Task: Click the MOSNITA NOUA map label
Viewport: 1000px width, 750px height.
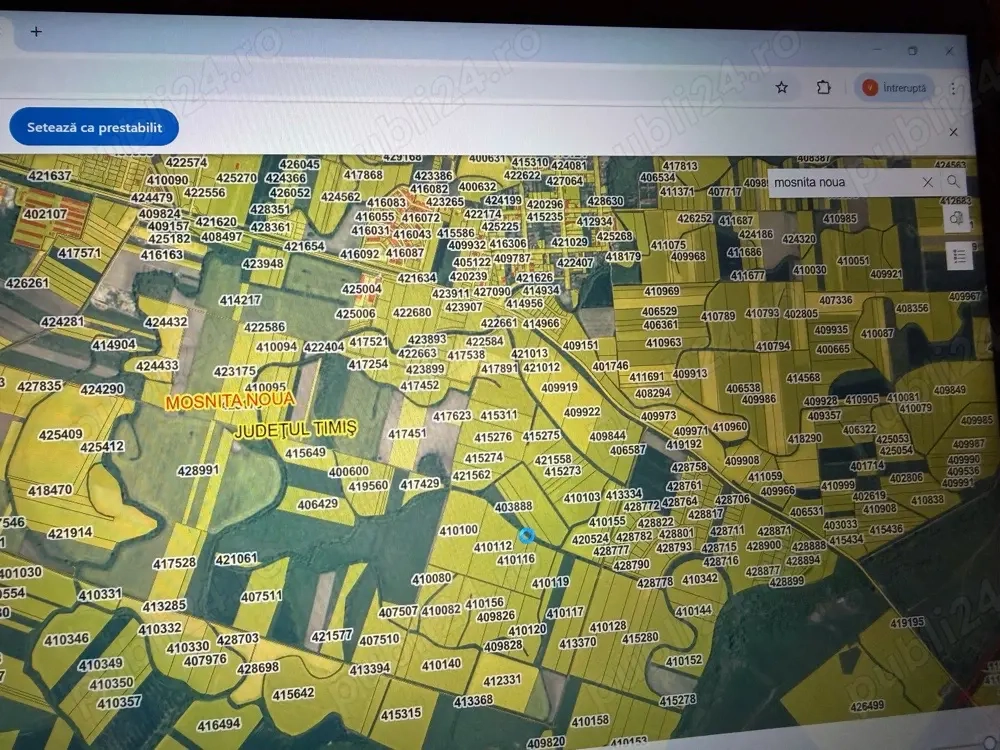Action: point(230,401)
